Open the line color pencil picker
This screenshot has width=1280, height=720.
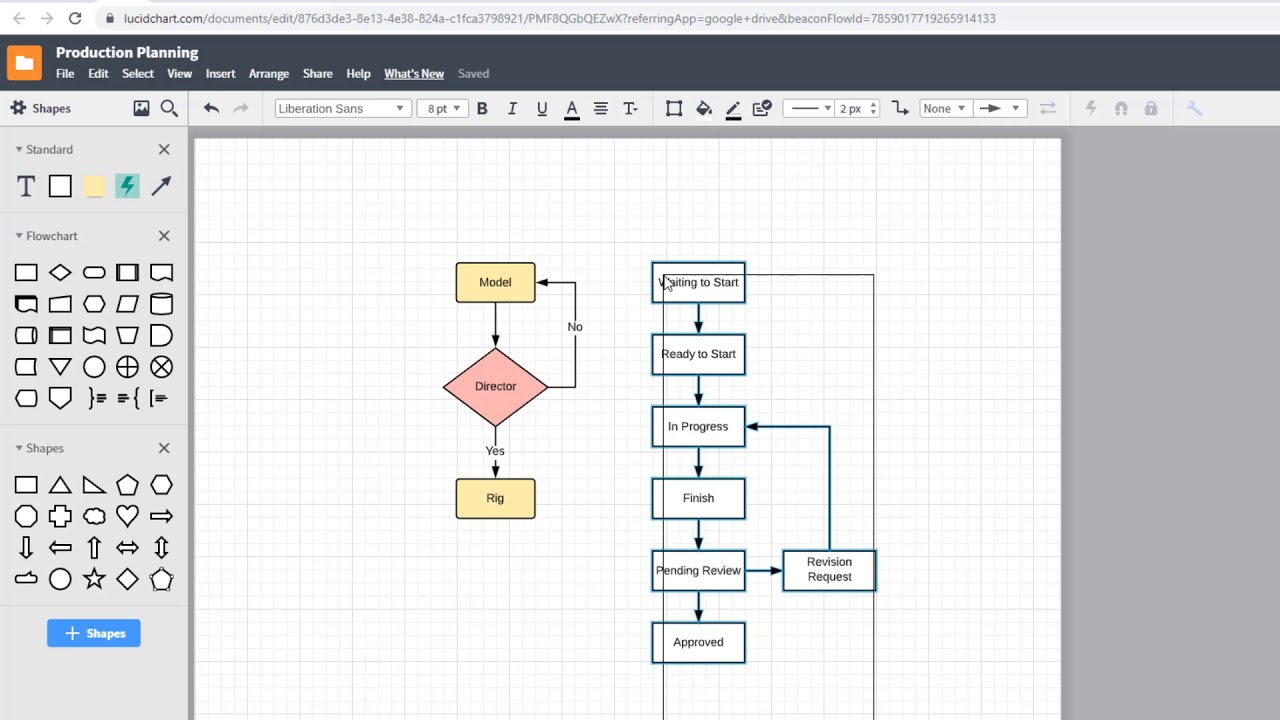[733, 109]
